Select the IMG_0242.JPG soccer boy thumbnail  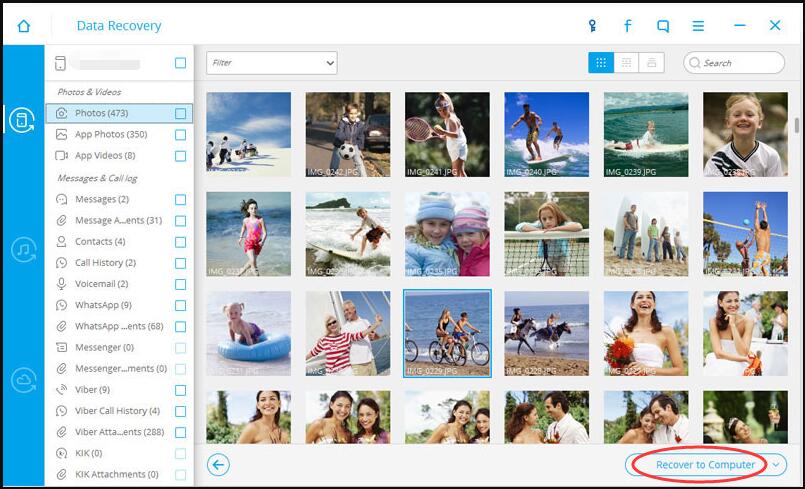[348, 135]
